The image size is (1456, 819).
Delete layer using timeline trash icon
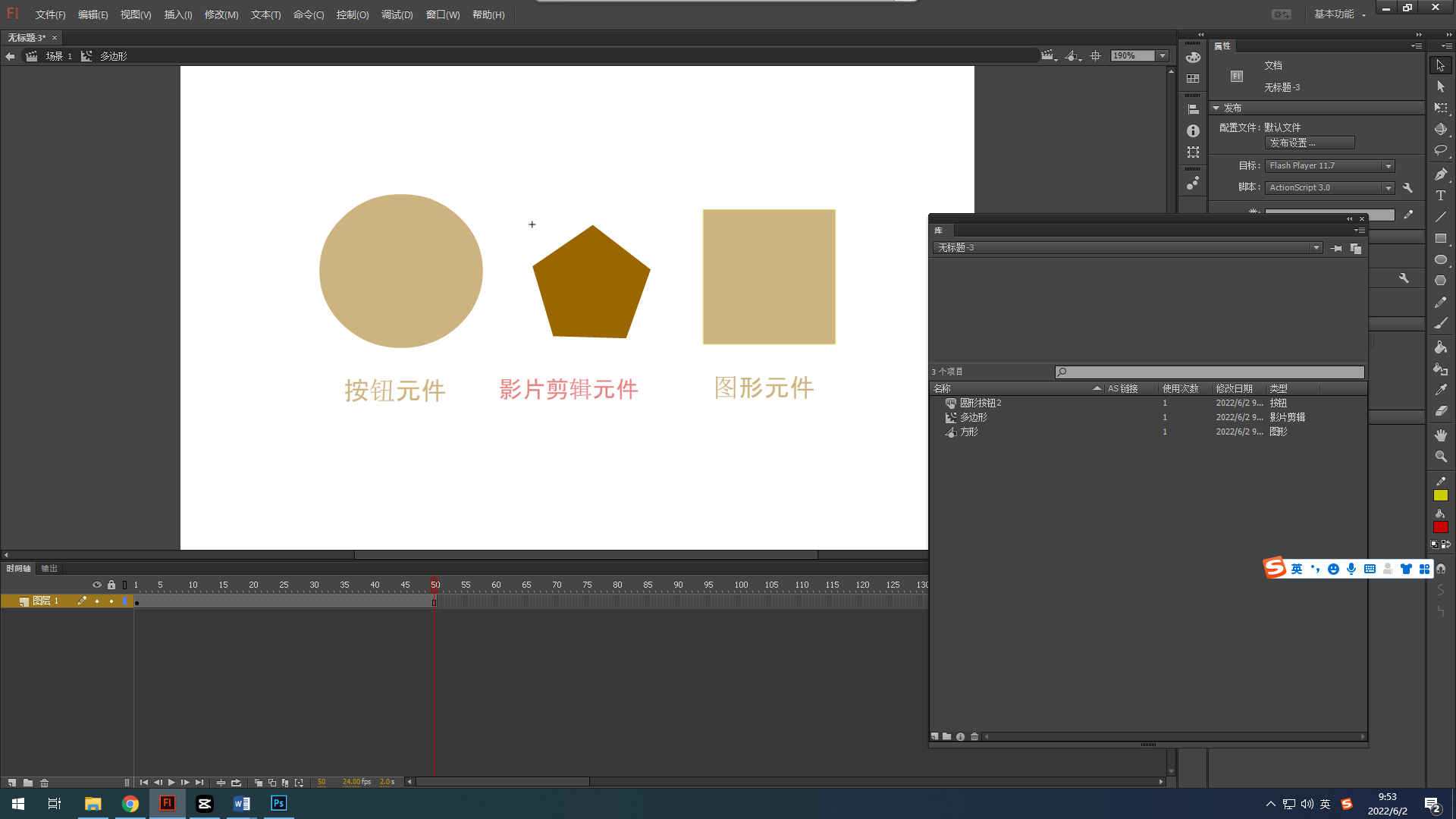(x=45, y=783)
